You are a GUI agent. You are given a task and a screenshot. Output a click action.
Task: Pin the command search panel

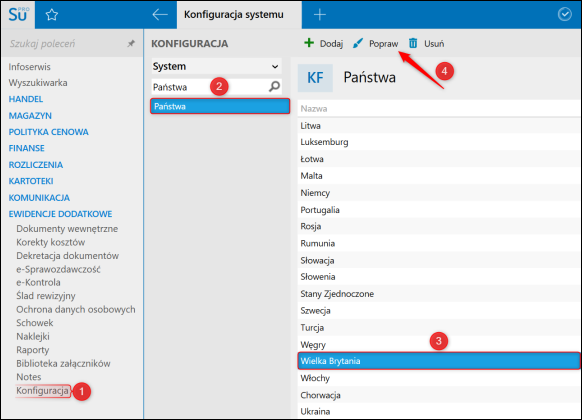pos(131,43)
